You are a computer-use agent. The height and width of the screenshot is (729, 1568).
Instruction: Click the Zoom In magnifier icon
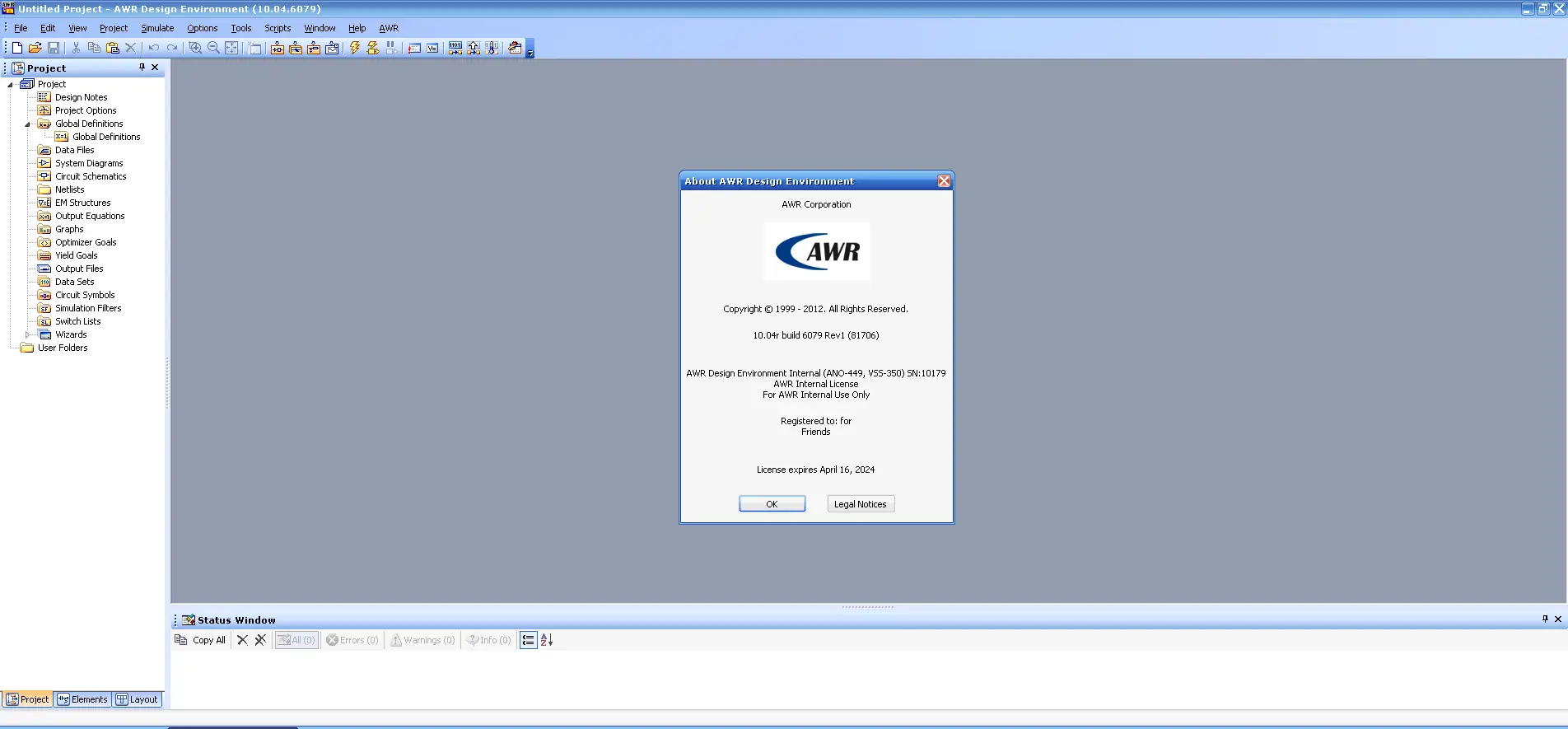(x=195, y=48)
